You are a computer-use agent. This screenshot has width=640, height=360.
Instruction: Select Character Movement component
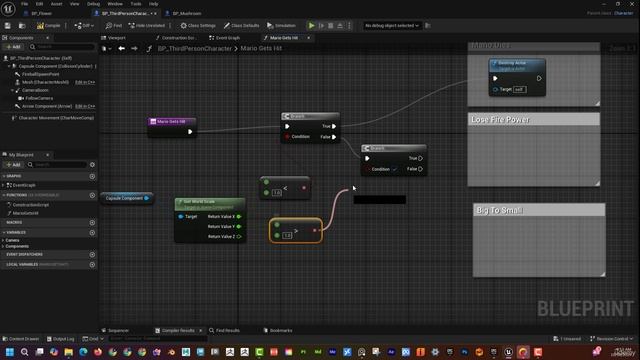56,118
